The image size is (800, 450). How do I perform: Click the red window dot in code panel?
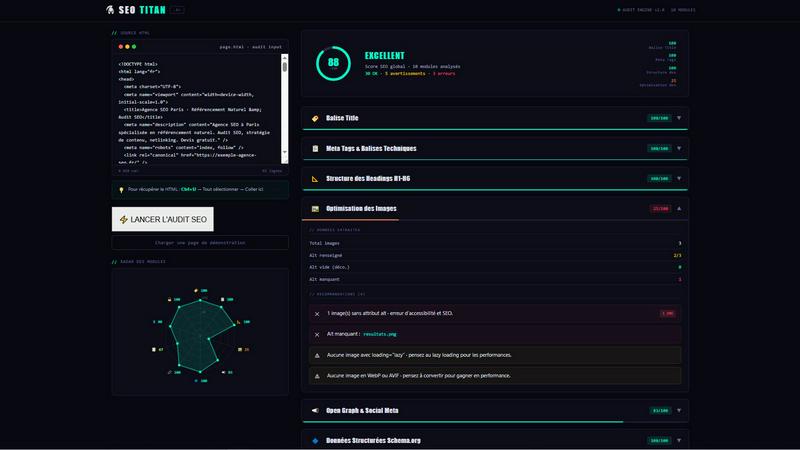[x=121, y=46]
